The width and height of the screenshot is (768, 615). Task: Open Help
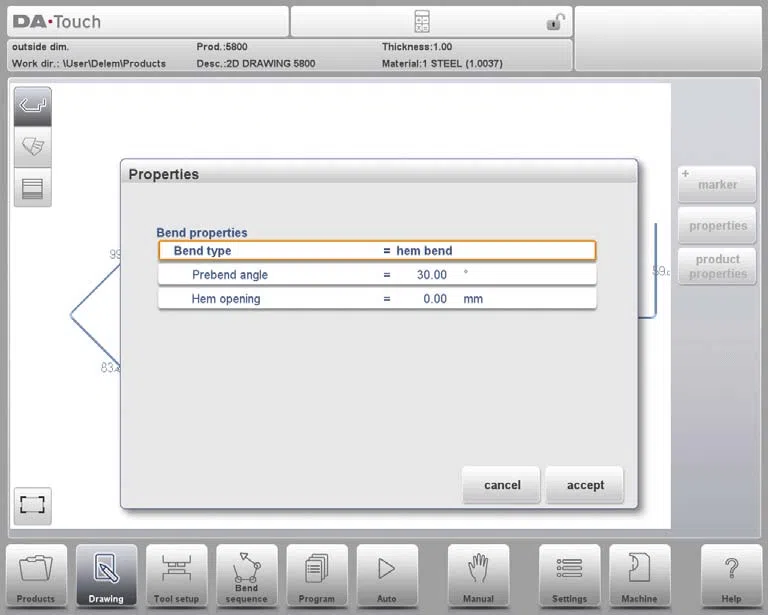731,576
